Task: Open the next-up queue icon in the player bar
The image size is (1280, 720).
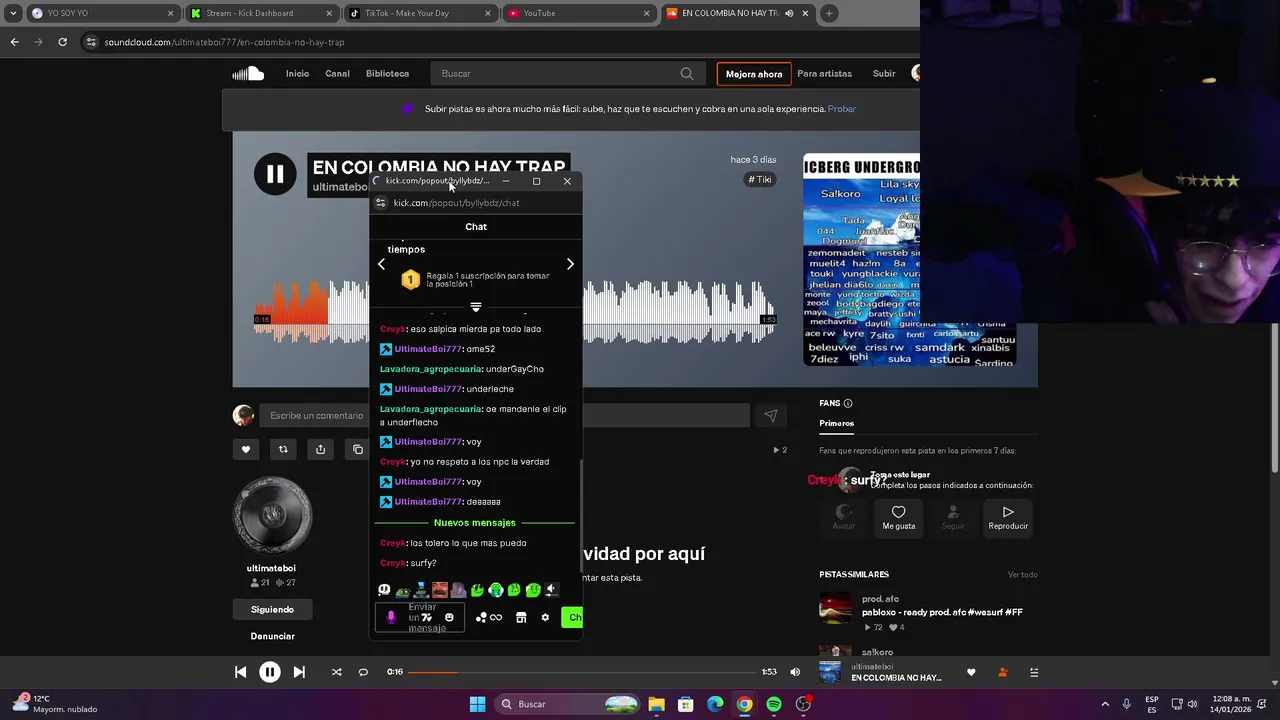Action: tap(1035, 672)
